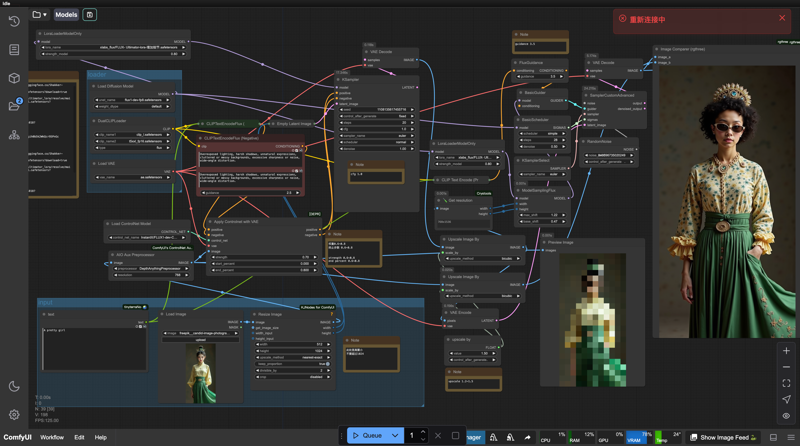The height and width of the screenshot is (446, 800).
Task: Click the Resize Image help question icon
Action: (332, 314)
